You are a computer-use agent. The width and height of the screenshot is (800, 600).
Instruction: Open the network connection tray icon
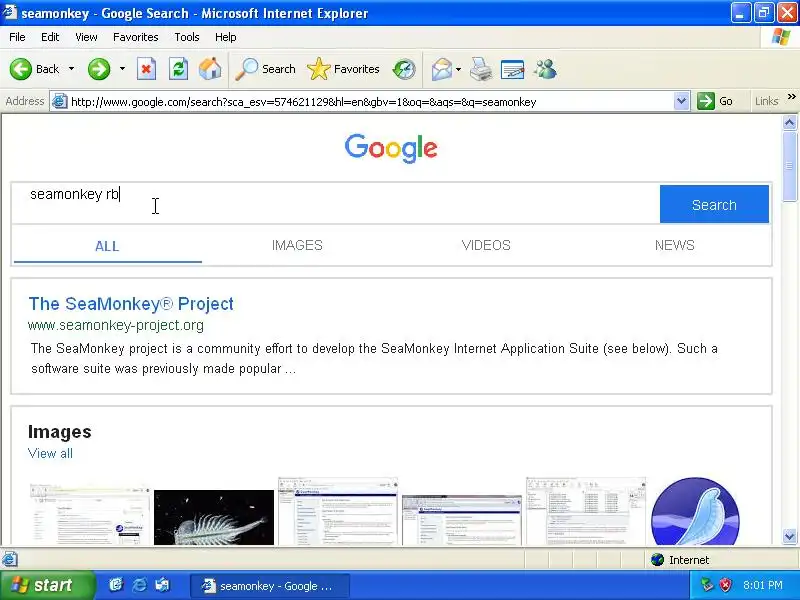(707, 585)
